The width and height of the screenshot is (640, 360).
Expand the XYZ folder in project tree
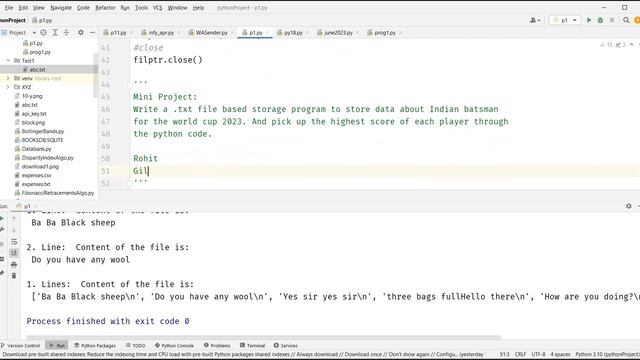(x=8, y=87)
